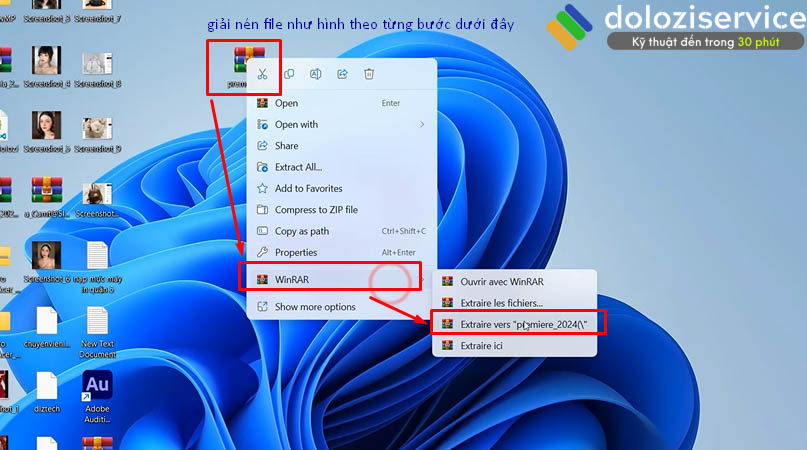Click the Share icon in context menu top row
807x450 pixels.
[x=342, y=74]
